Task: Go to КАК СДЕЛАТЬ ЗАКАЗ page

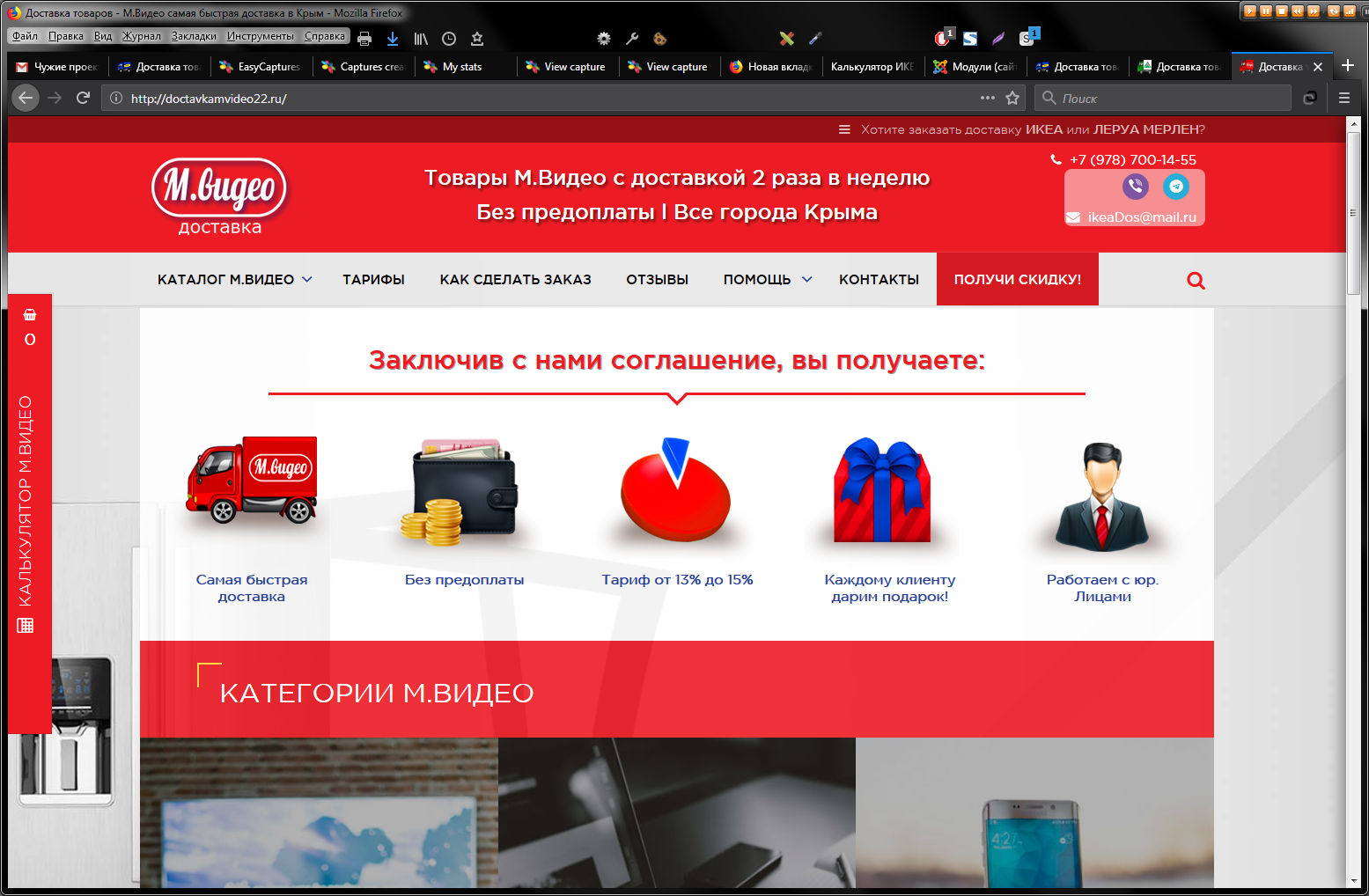Action: click(x=516, y=279)
